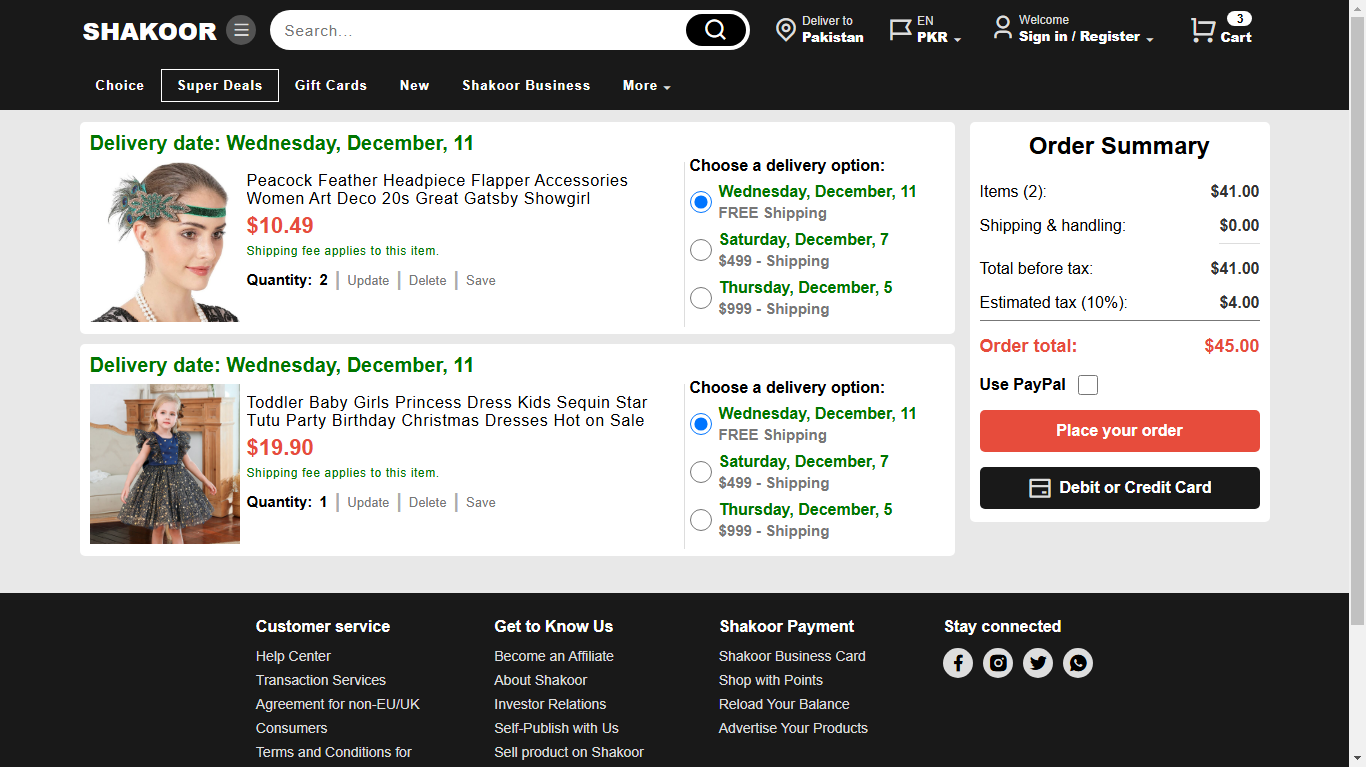
Task: Save the Peacock Feather Headpiece for later
Action: (x=481, y=281)
